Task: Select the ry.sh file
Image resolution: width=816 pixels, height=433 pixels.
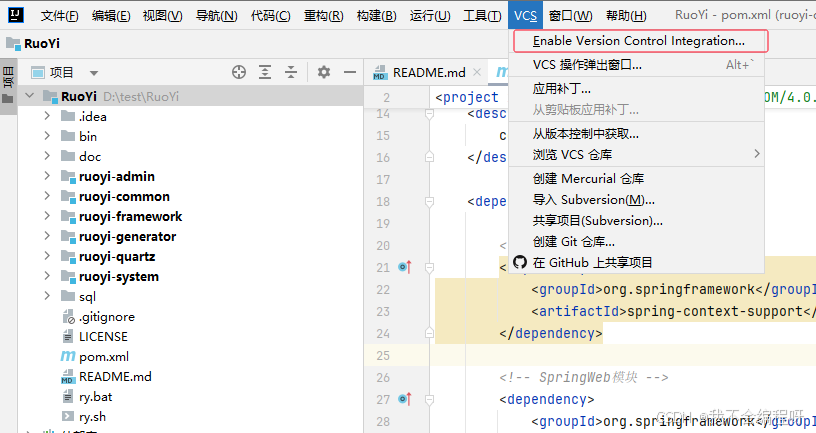Action: point(92,417)
